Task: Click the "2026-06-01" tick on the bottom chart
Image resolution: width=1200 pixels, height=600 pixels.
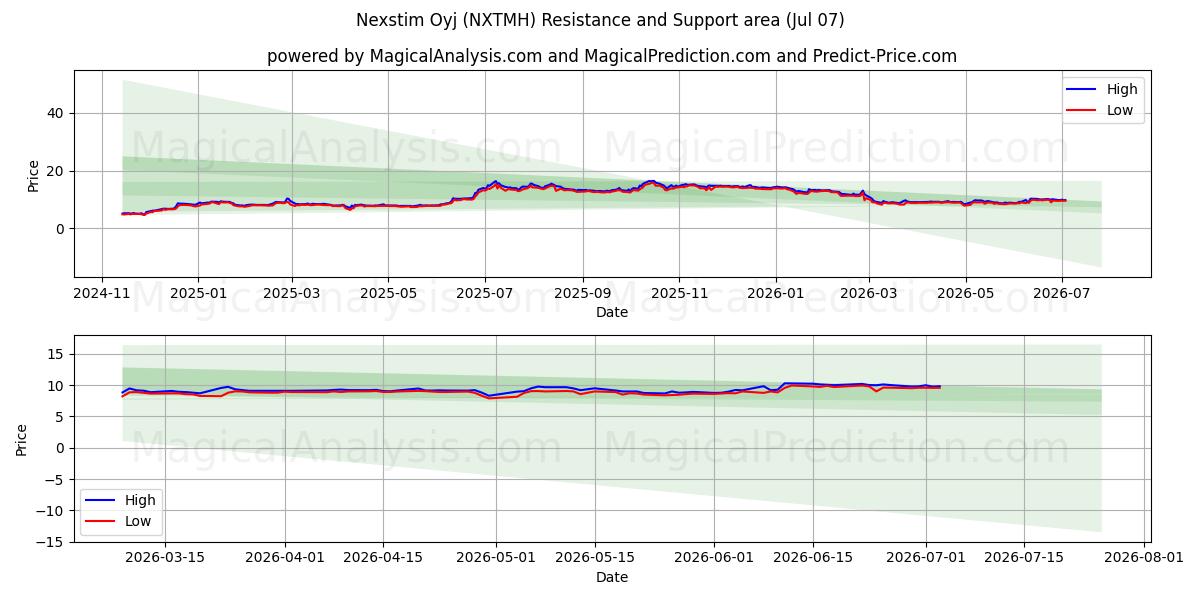Action: [714, 558]
